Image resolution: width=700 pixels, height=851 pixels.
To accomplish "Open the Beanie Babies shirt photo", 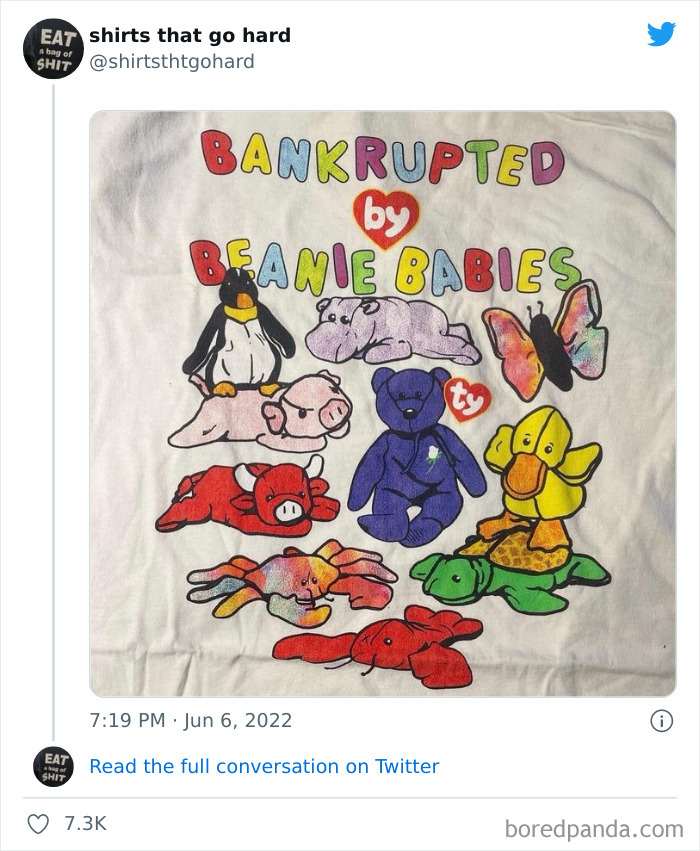I will [x=383, y=403].
